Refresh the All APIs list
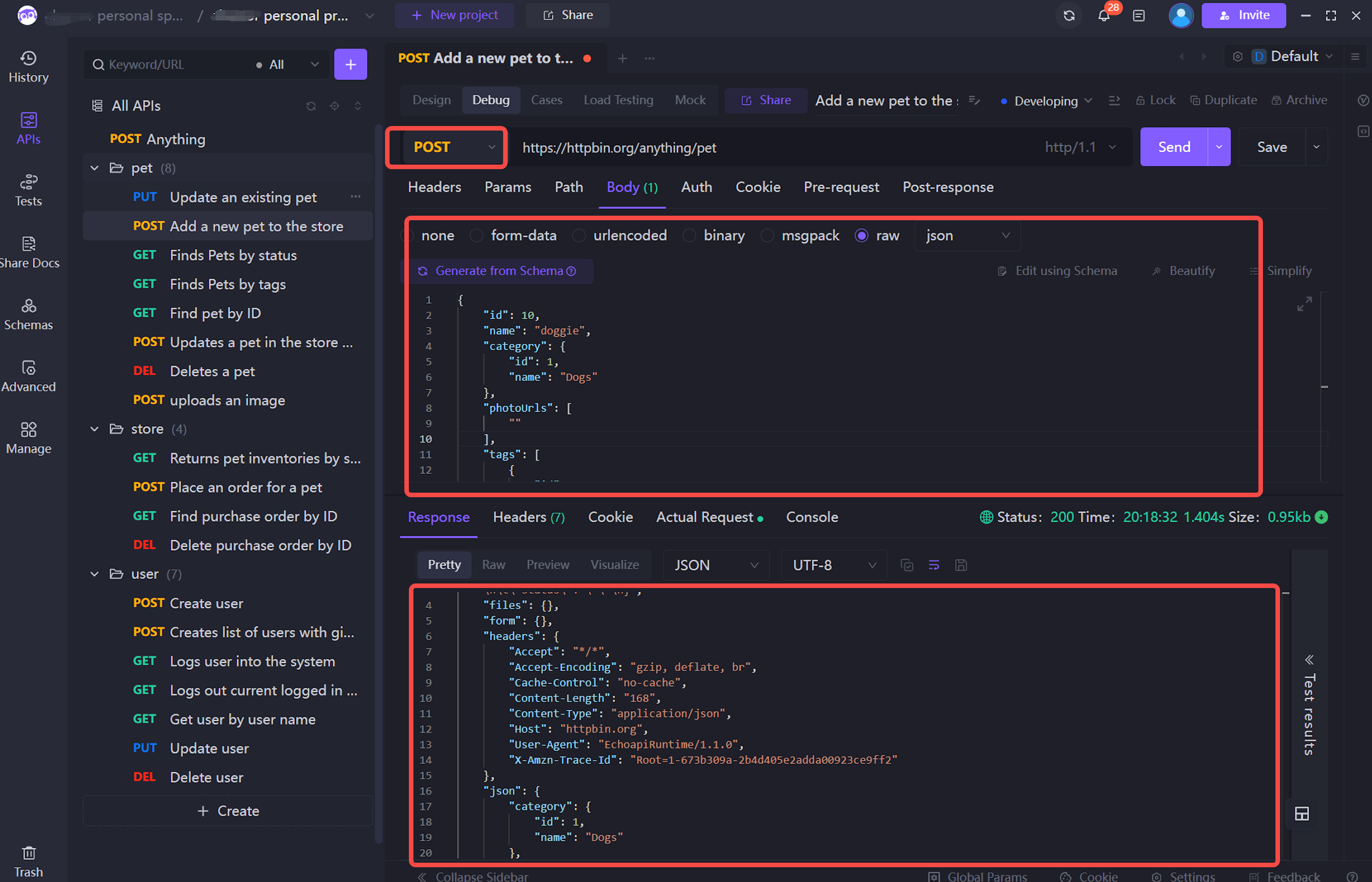The image size is (1372, 882). tap(311, 106)
